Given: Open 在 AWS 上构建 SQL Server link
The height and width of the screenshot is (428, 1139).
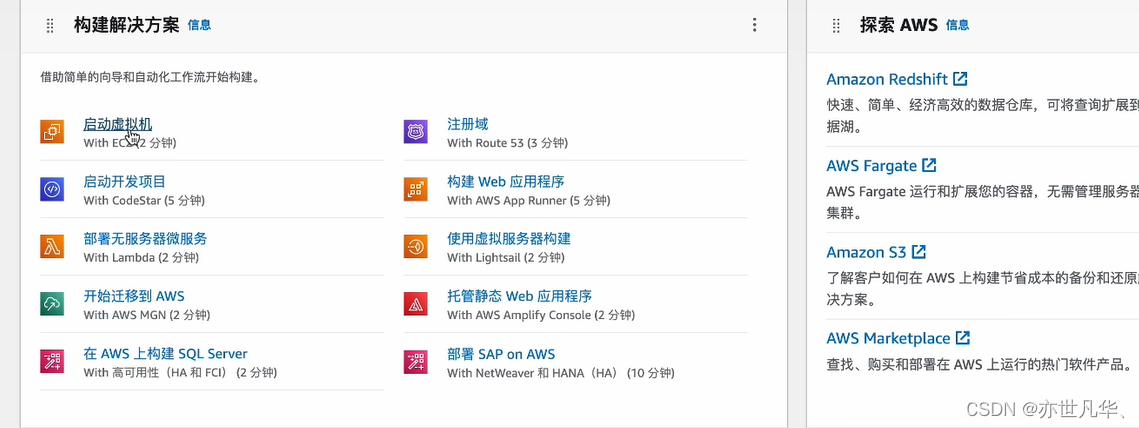Looking at the screenshot, I should click(x=166, y=354).
